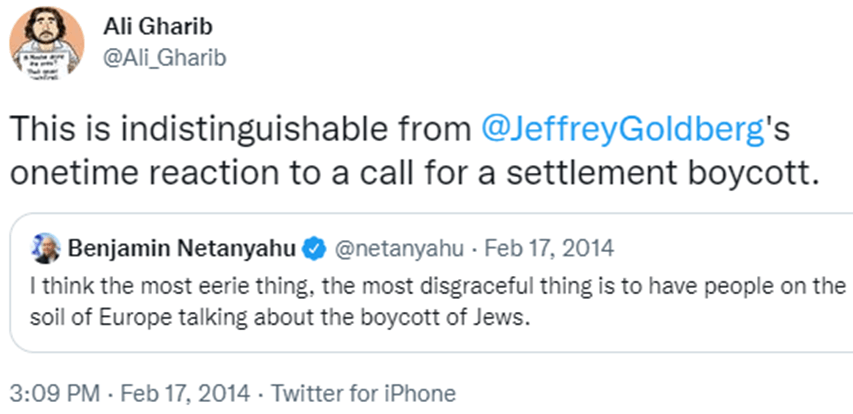853x414 pixels.
Task: Click Benjamin Netanyahu's small profile photo
Action: (46, 244)
